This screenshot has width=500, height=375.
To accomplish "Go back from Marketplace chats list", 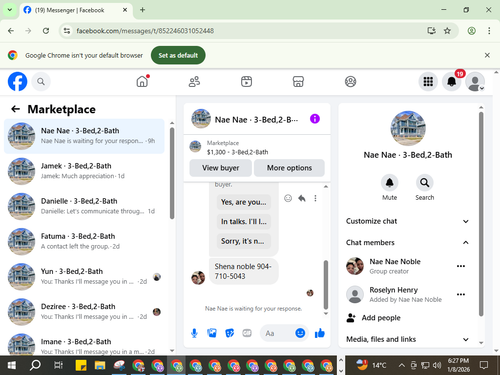I will click(x=15, y=109).
